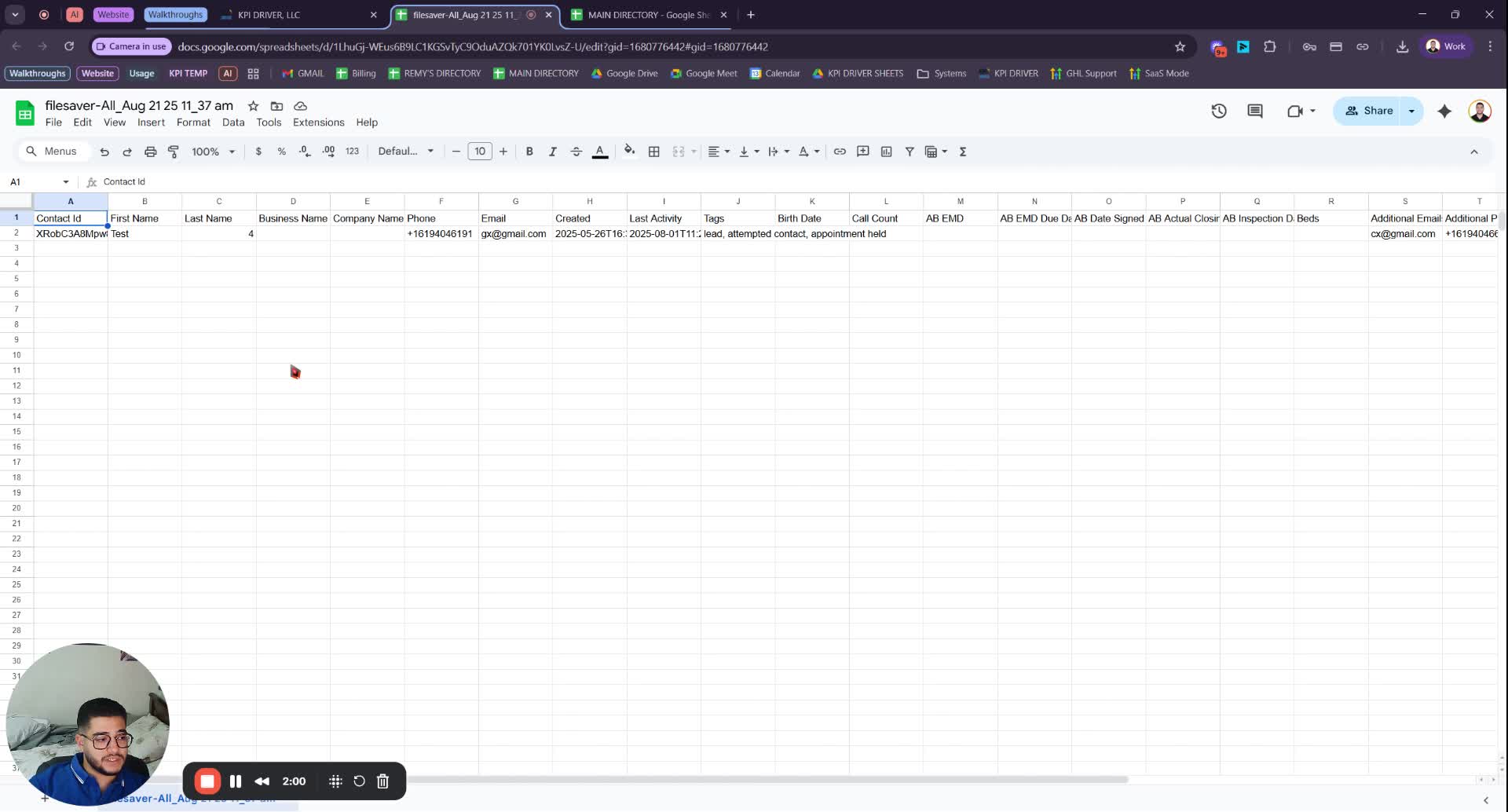Open the Data menu

click(233, 123)
